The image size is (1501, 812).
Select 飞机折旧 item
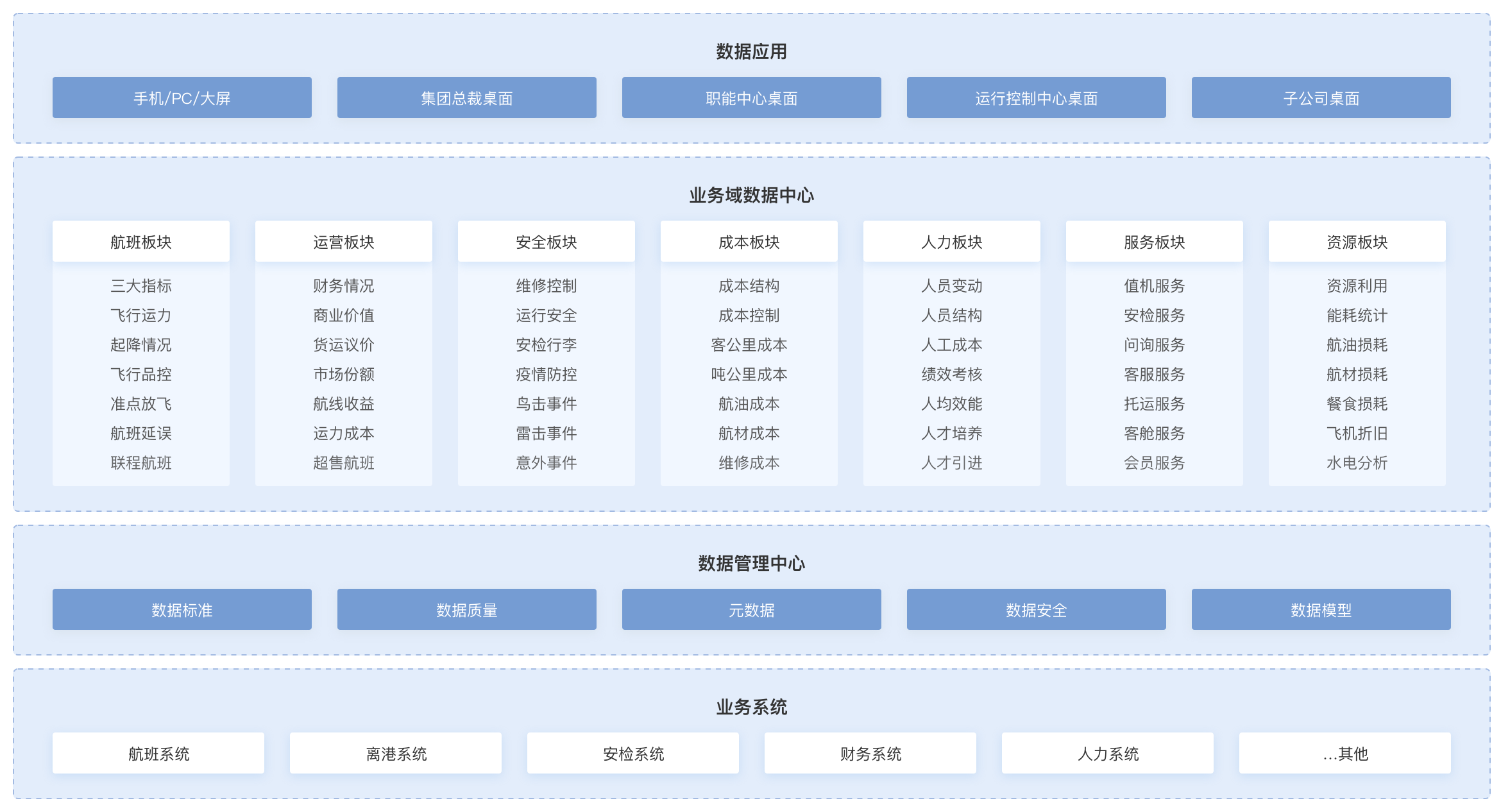pos(1357,433)
